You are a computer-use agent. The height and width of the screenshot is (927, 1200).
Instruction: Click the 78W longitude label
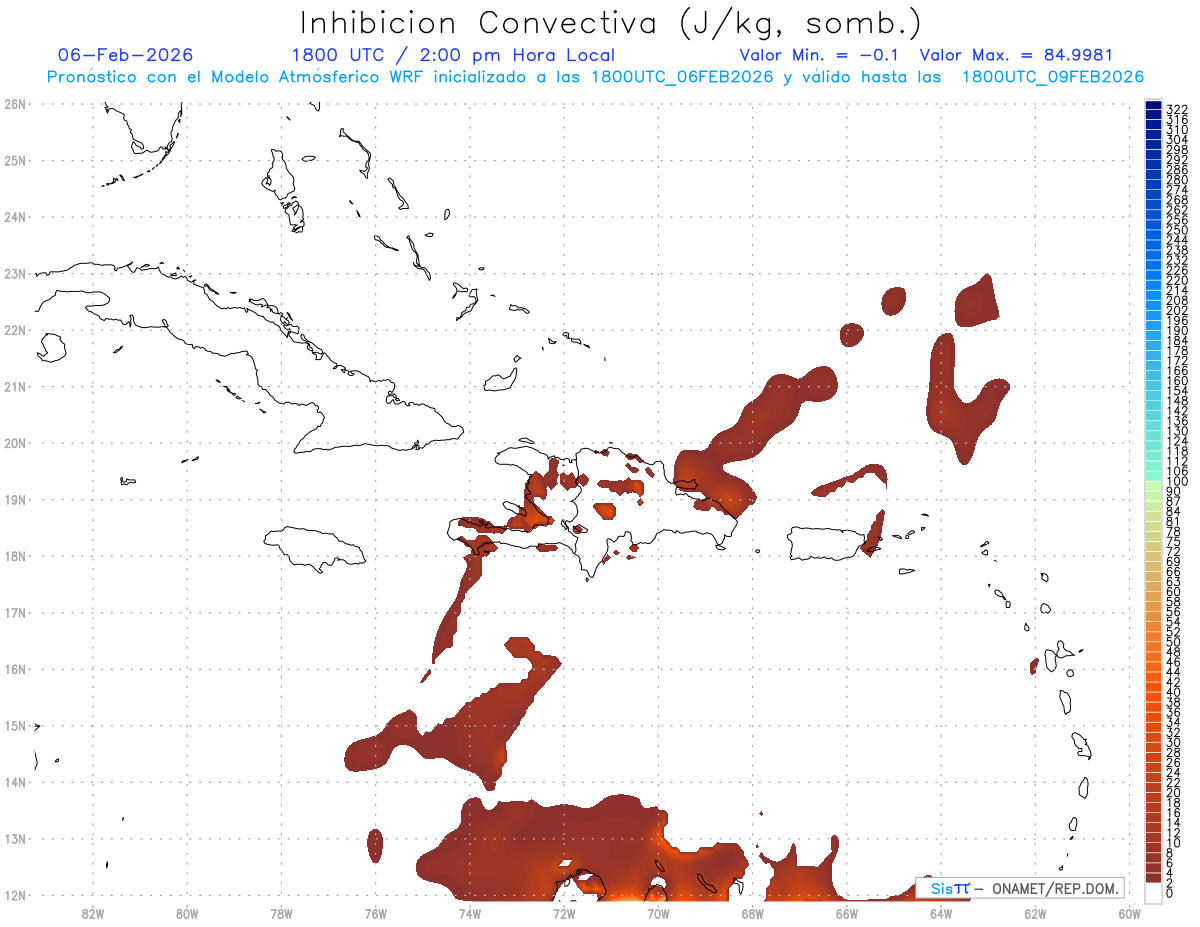(281, 912)
